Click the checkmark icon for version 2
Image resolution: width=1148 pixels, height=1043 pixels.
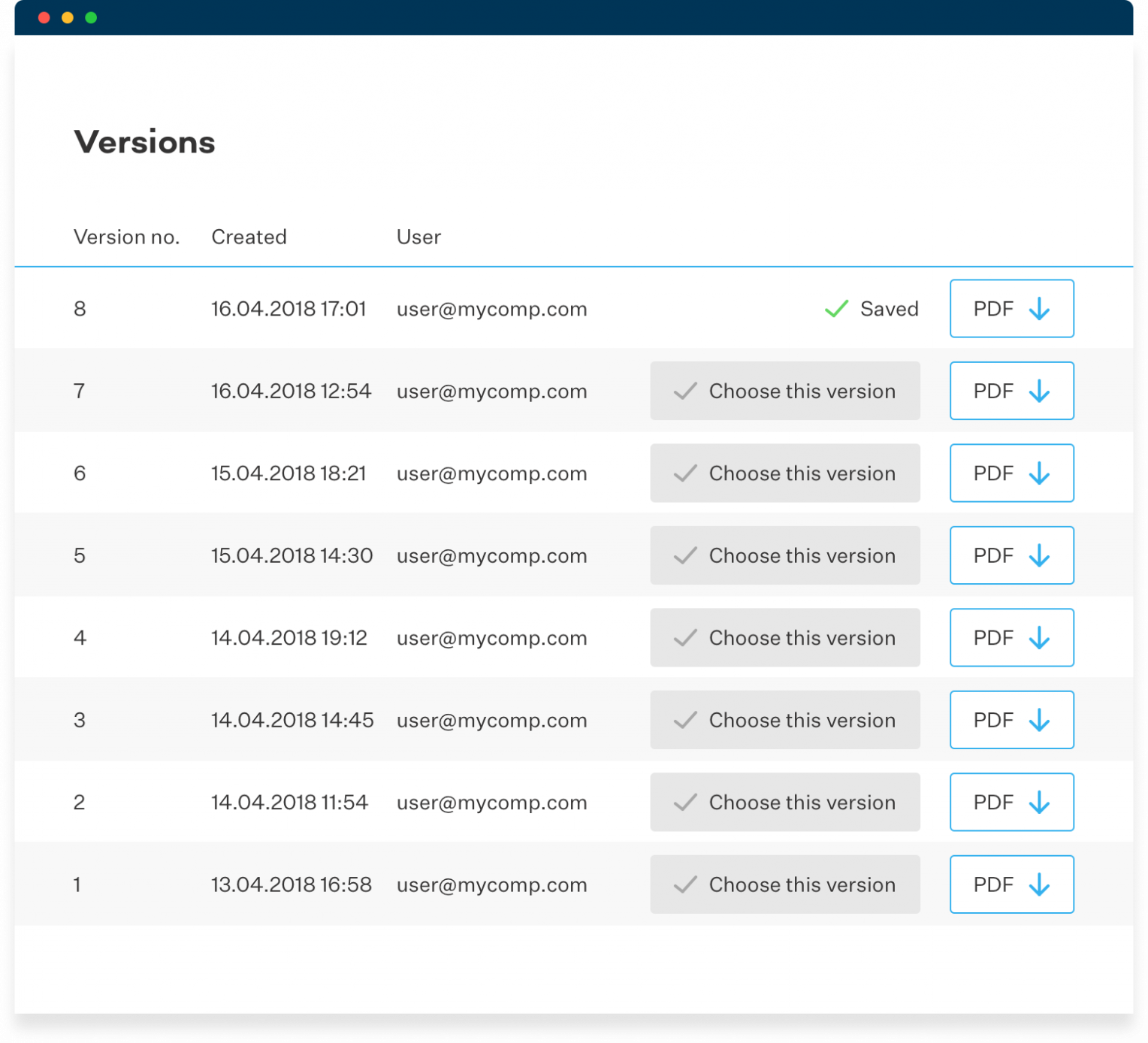pos(685,803)
